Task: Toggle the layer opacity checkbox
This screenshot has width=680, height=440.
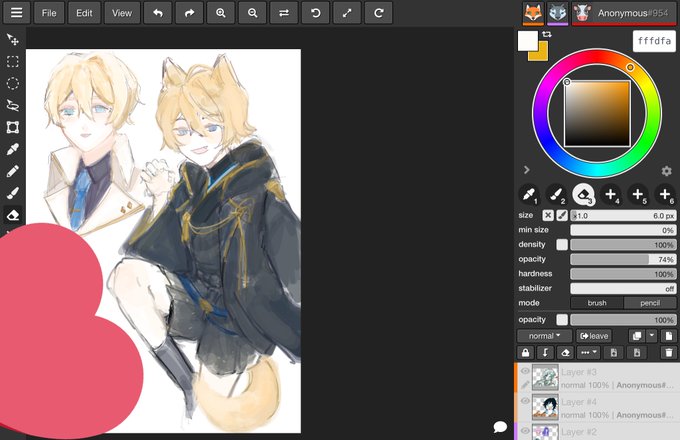Action: click(562, 319)
